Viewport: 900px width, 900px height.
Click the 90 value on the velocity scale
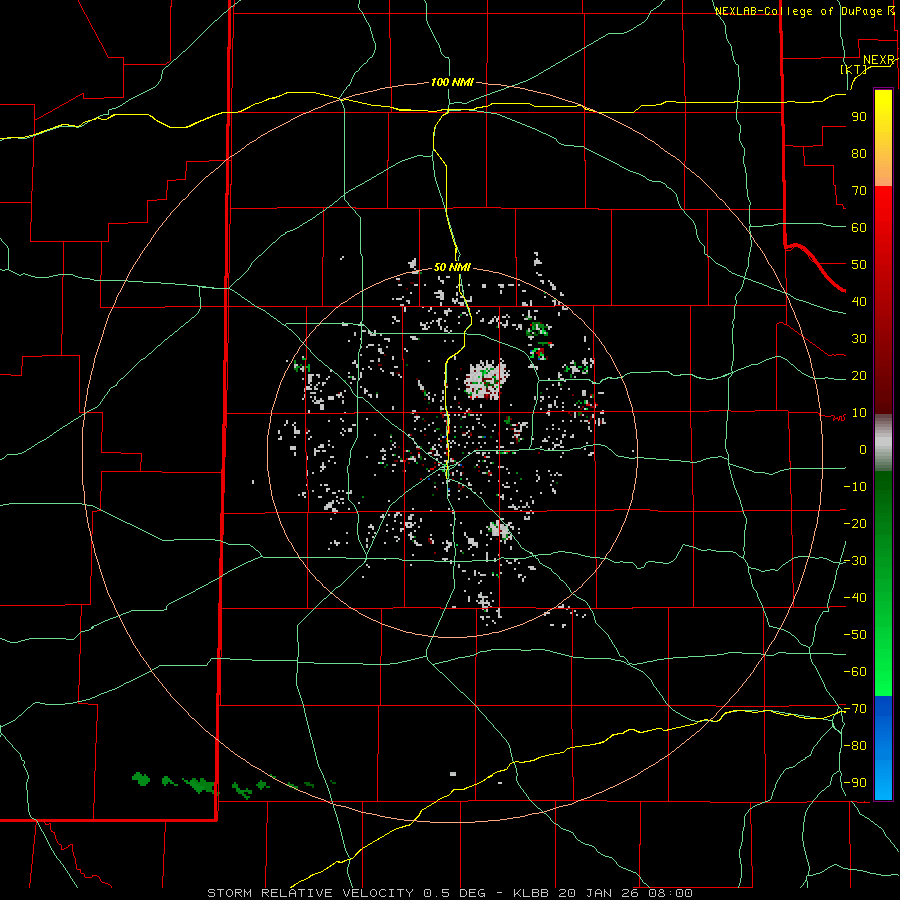coord(859,117)
